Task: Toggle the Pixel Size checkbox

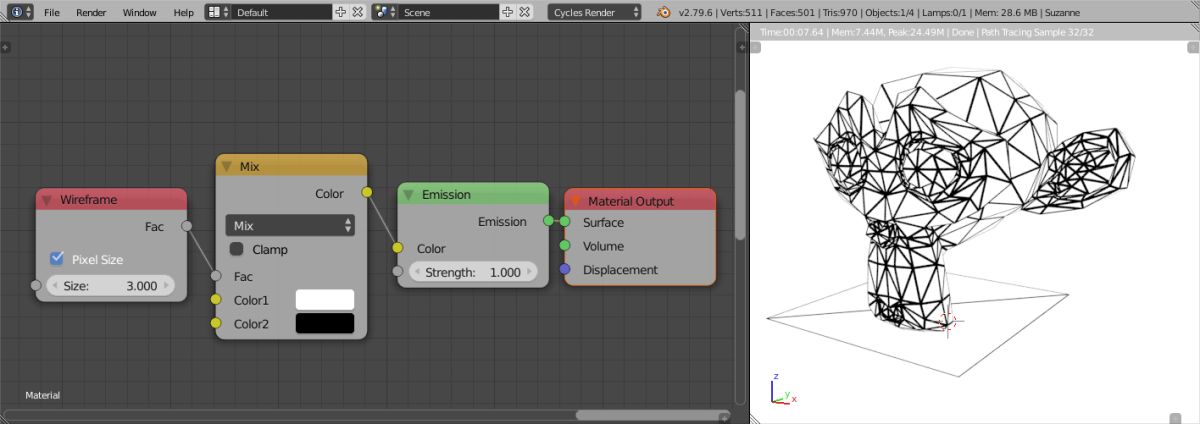Action: (x=57, y=259)
